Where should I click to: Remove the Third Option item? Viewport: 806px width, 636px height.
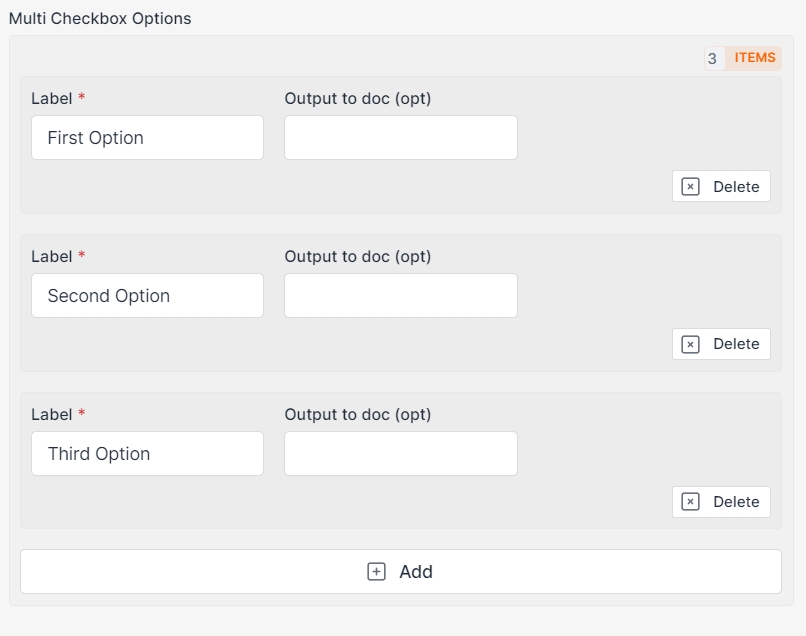point(721,502)
